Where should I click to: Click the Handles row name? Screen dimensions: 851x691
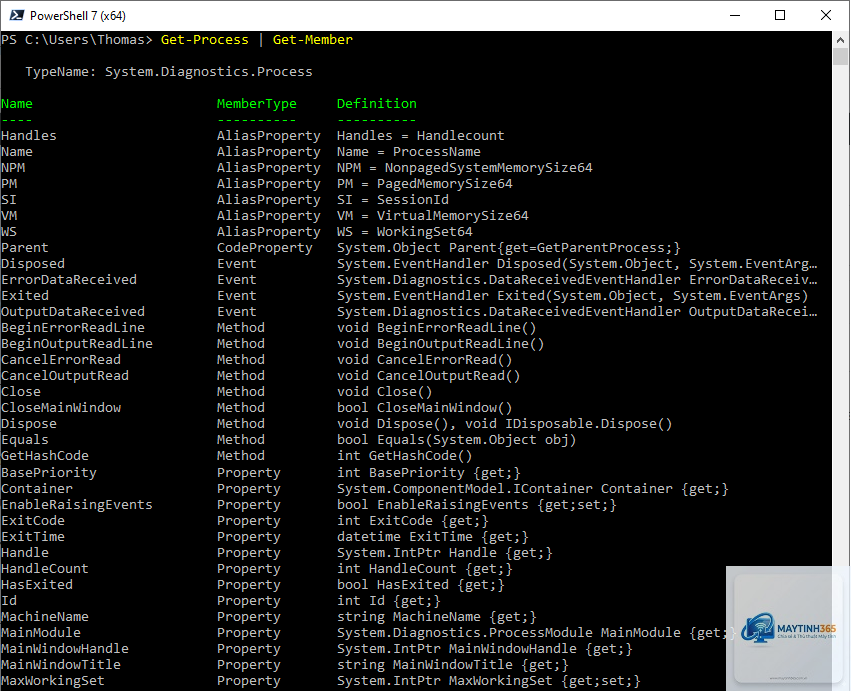(x=29, y=136)
